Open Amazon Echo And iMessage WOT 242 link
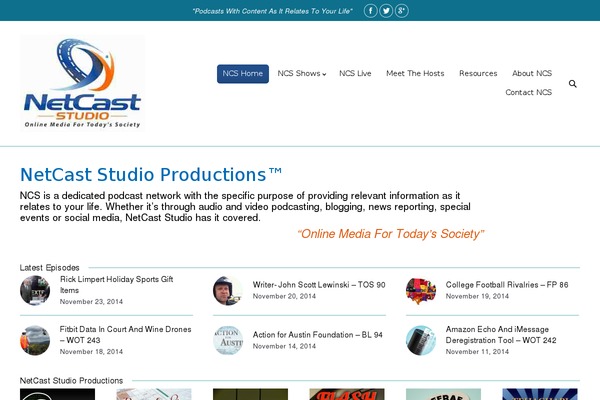The height and width of the screenshot is (400, 600). (501, 335)
